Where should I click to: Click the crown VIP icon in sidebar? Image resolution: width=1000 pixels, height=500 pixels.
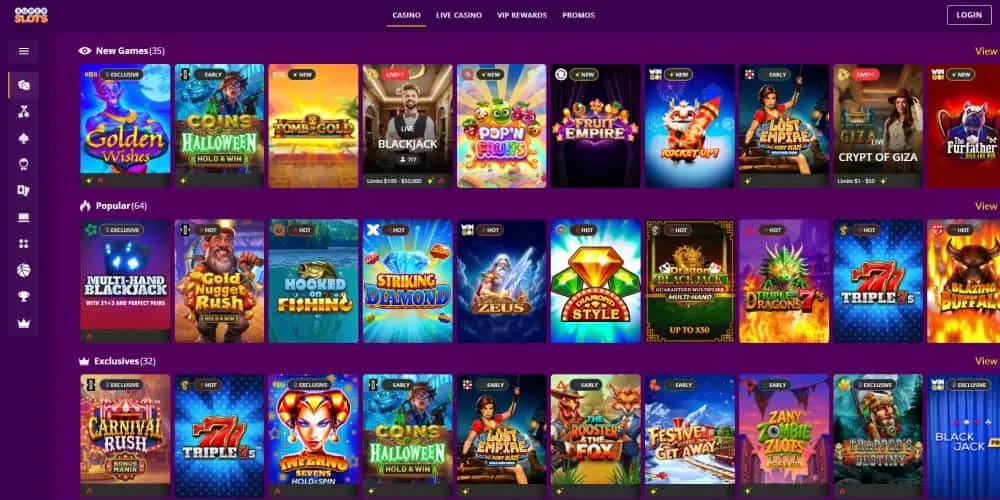(x=24, y=323)
